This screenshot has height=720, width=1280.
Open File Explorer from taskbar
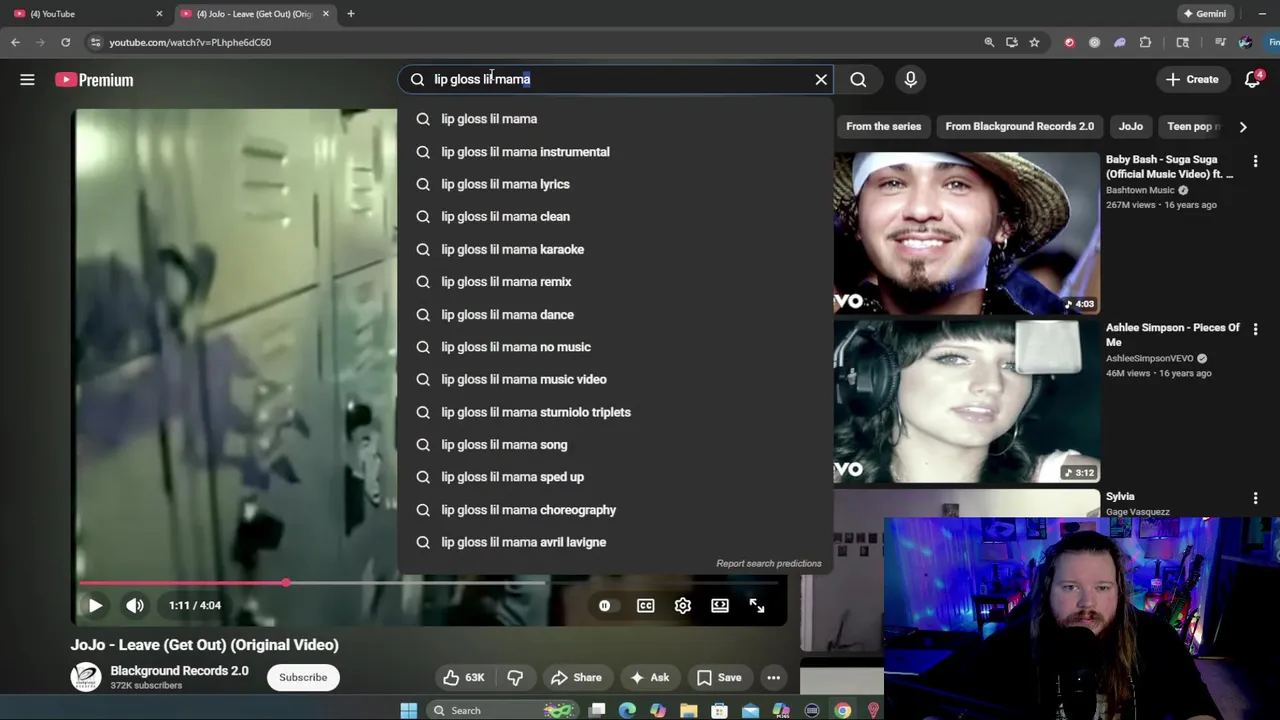pyautogui.click(x=688, y=710)
